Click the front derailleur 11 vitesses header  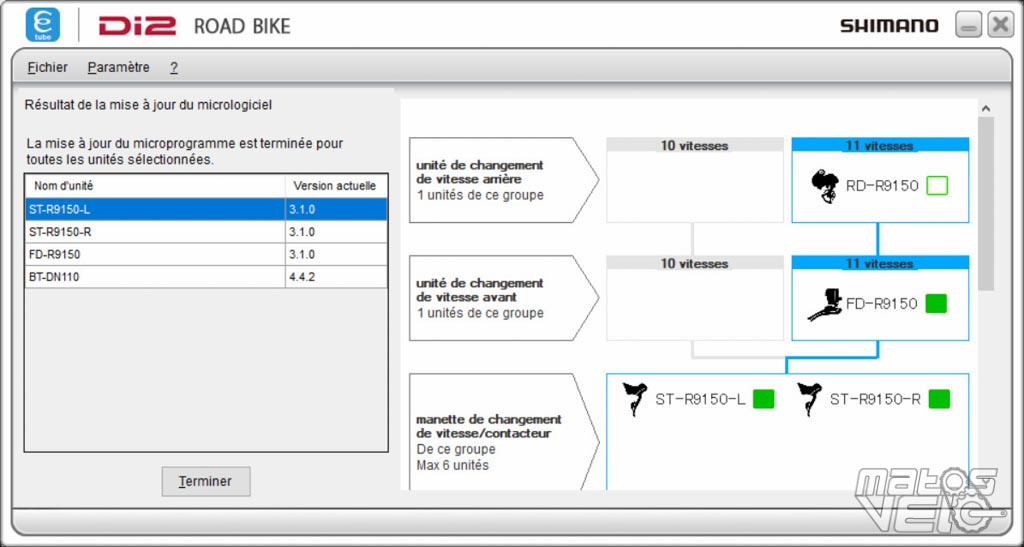point(880,264)
